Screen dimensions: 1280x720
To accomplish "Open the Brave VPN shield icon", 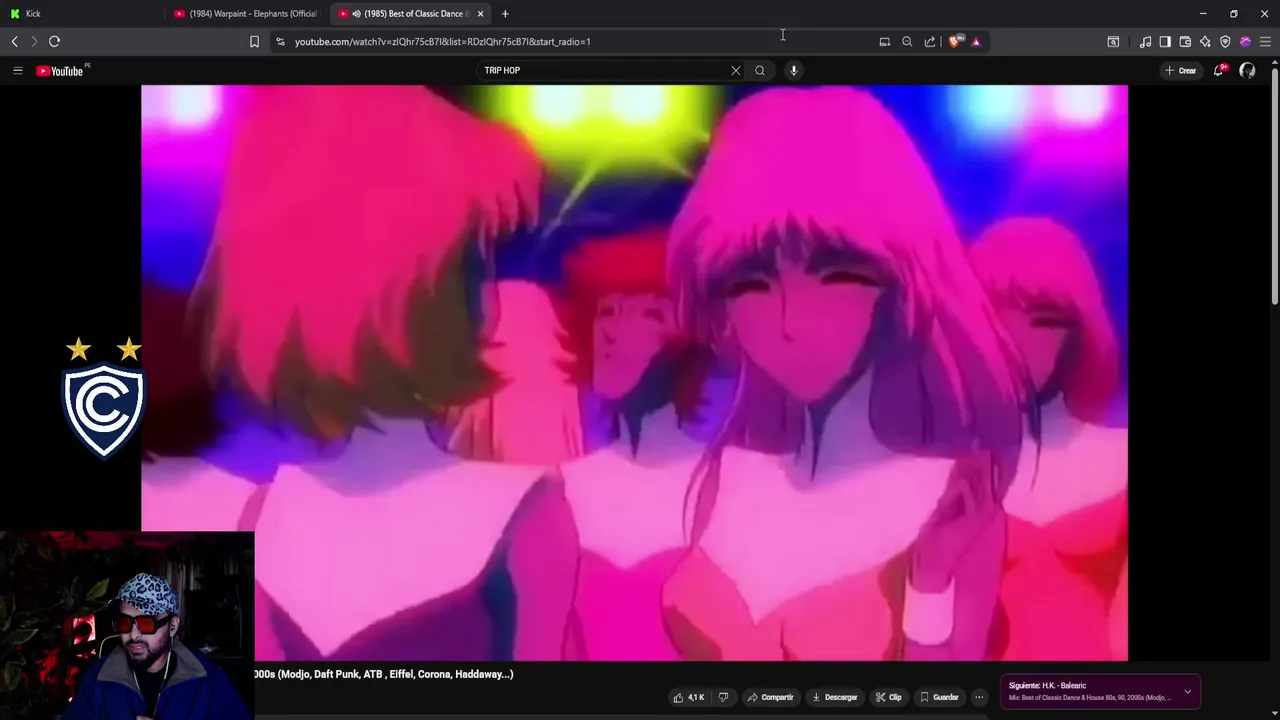I will pos(1225,41).
